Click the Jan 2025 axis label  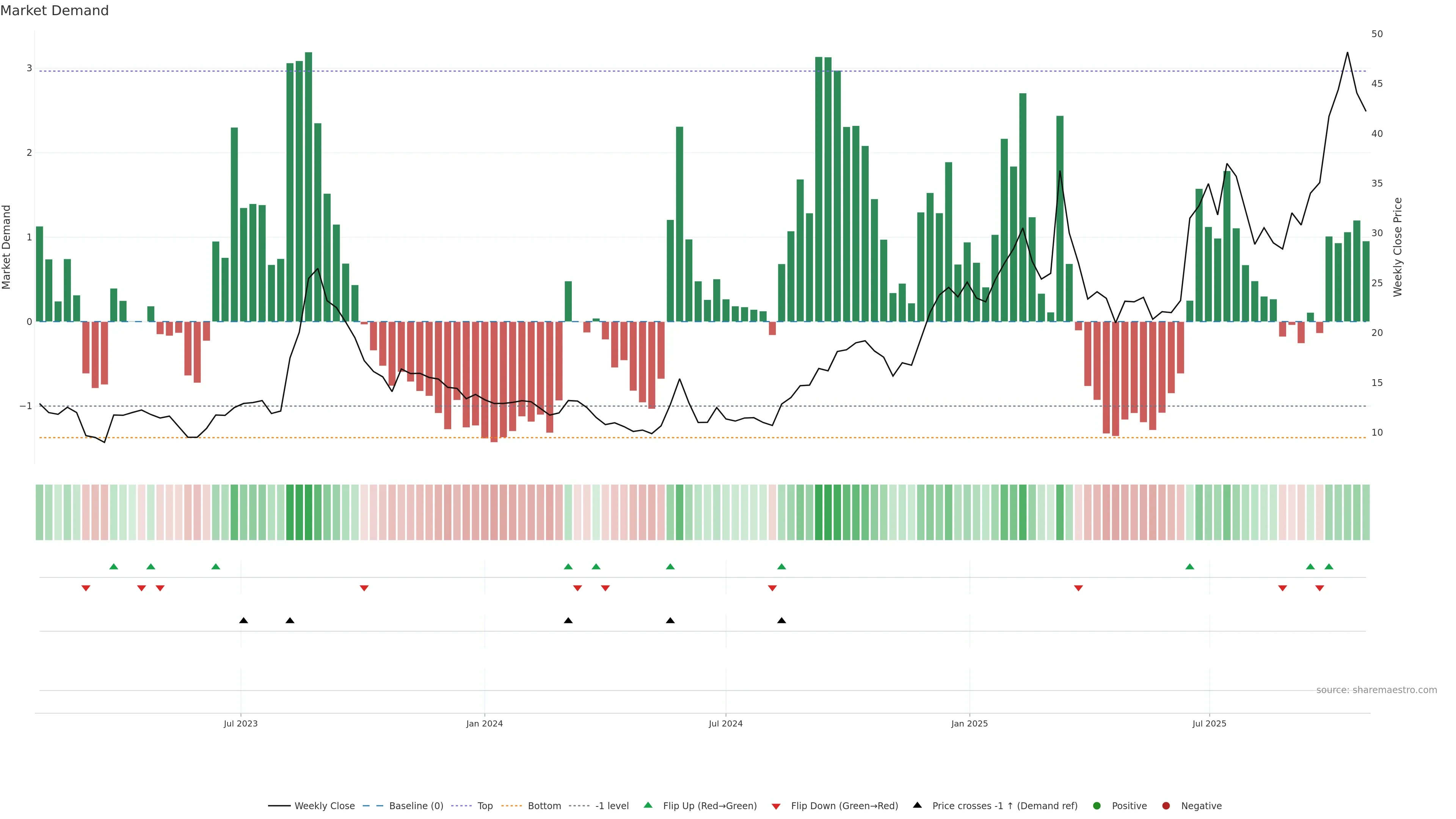(970, 723)
